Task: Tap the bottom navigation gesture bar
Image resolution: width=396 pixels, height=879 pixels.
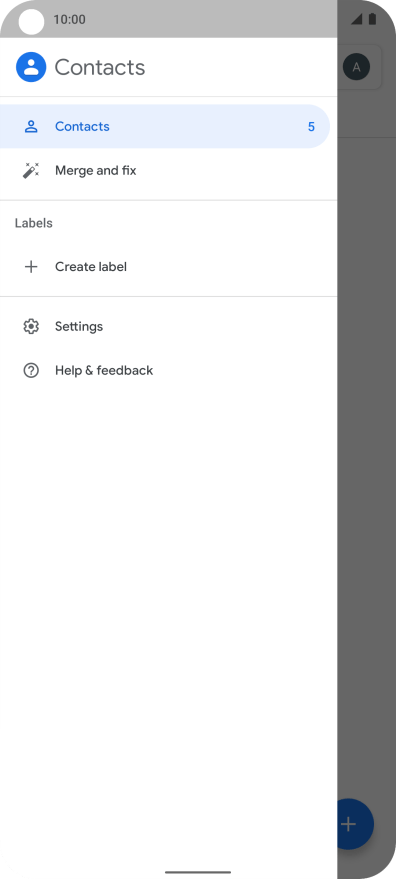Action: 198,872
